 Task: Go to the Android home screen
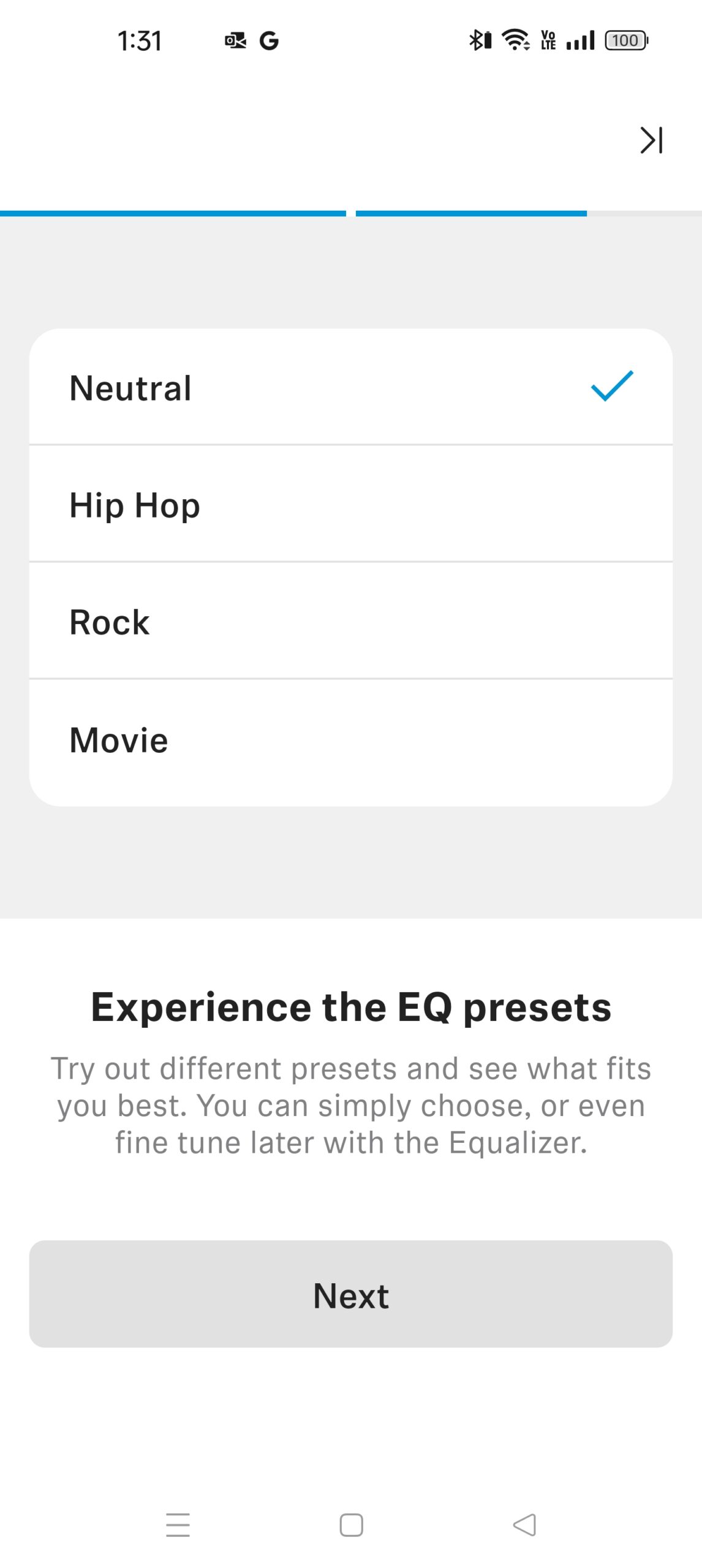point(351,1525)
